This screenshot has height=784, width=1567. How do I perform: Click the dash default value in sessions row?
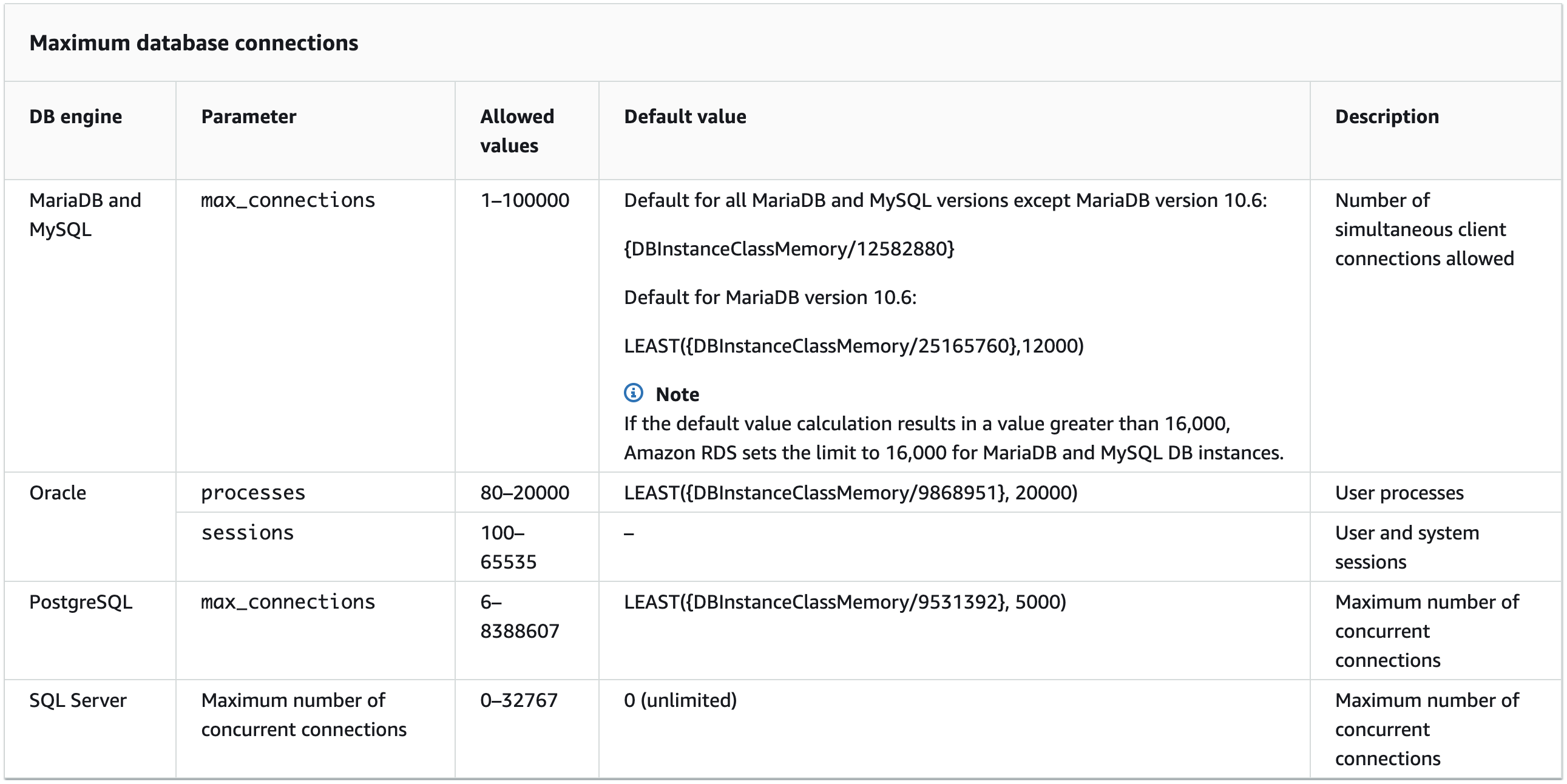point(629,534)
